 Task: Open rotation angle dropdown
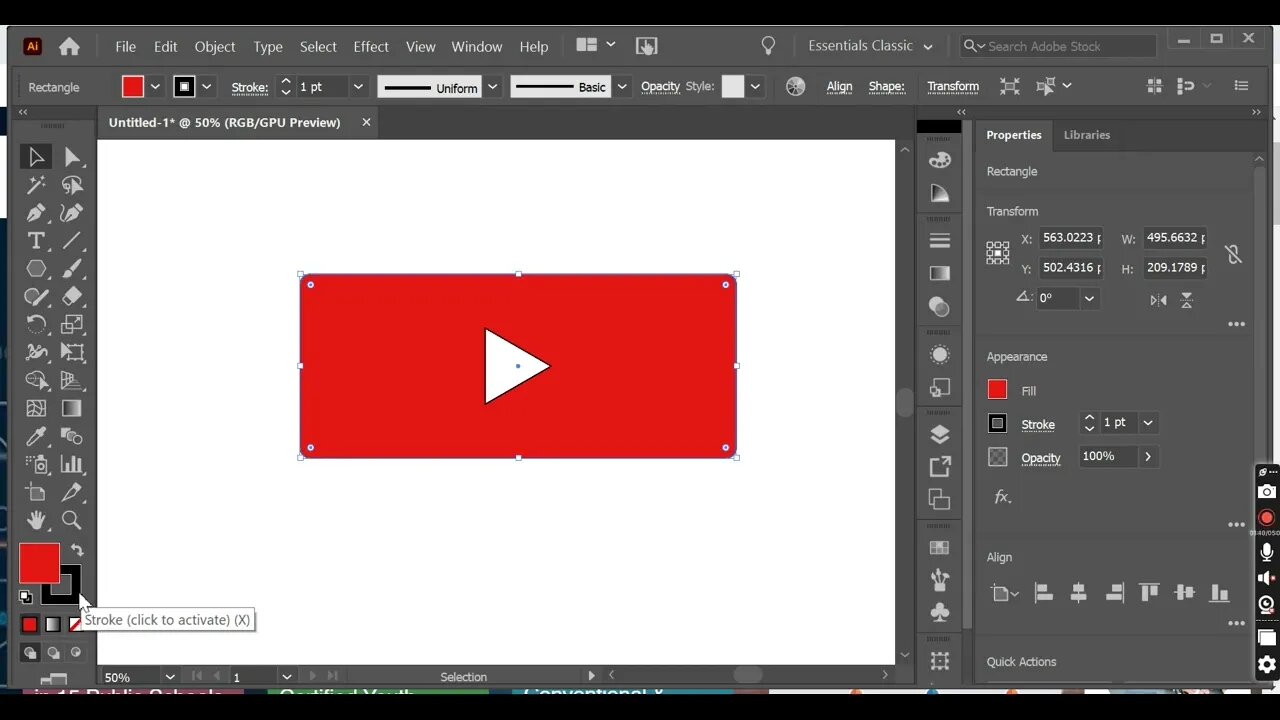1090,298
